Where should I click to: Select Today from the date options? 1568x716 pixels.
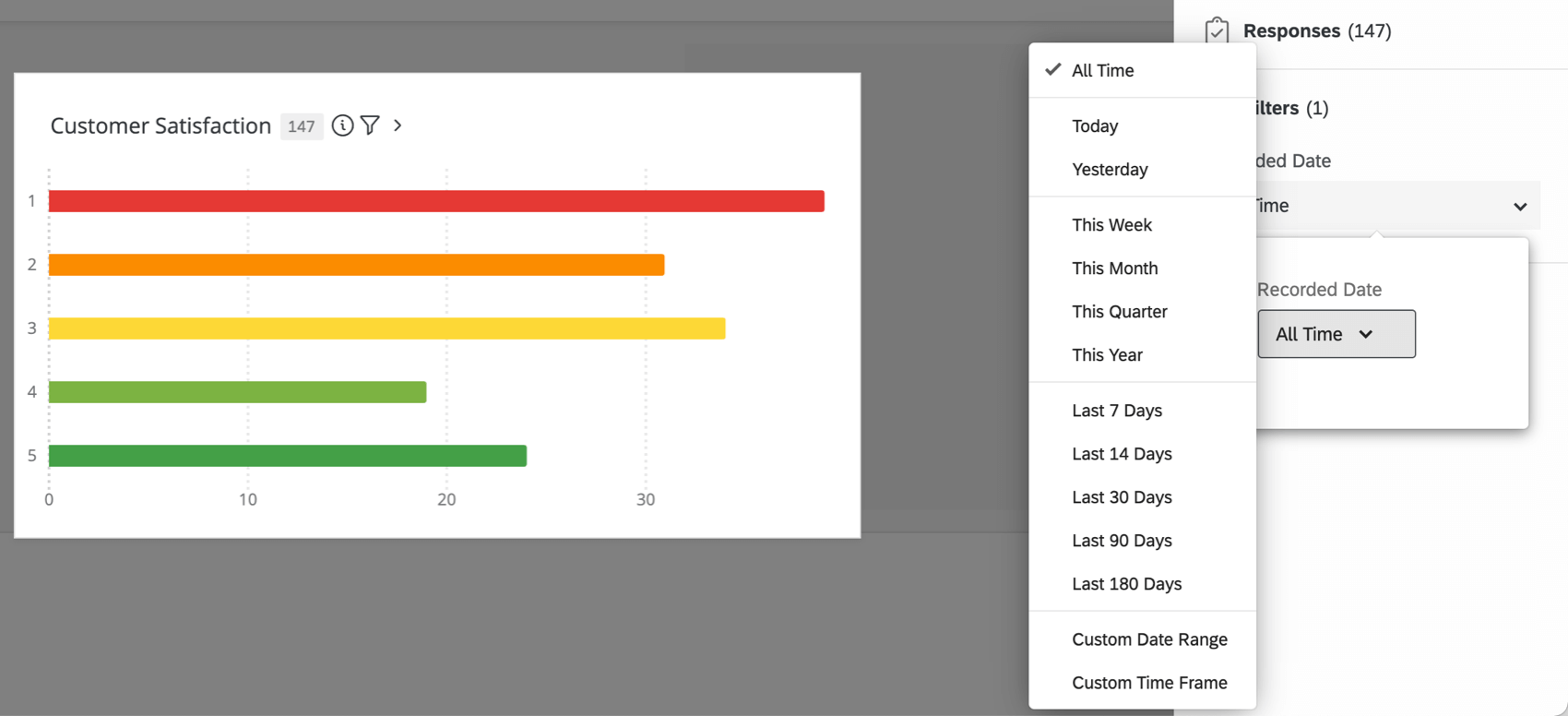click(1095, 126)
